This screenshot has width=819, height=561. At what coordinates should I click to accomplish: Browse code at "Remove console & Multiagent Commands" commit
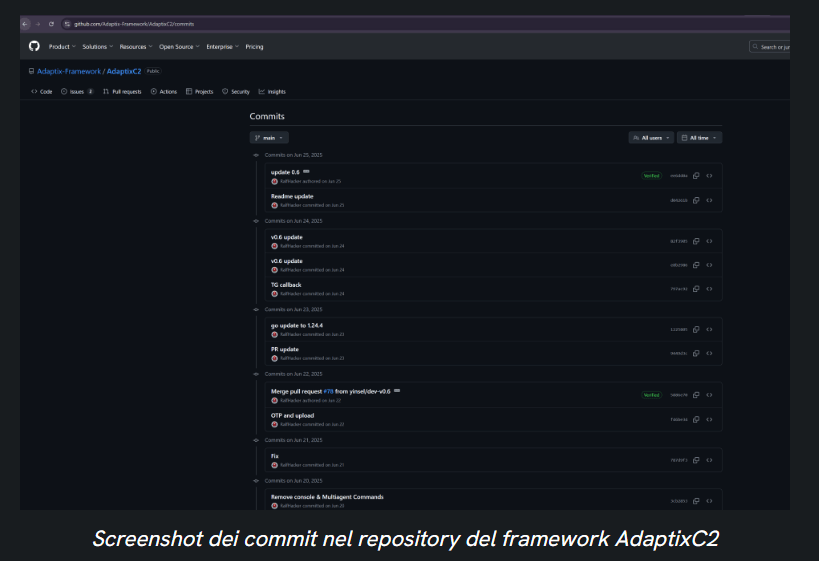click(x=709, y=501)
